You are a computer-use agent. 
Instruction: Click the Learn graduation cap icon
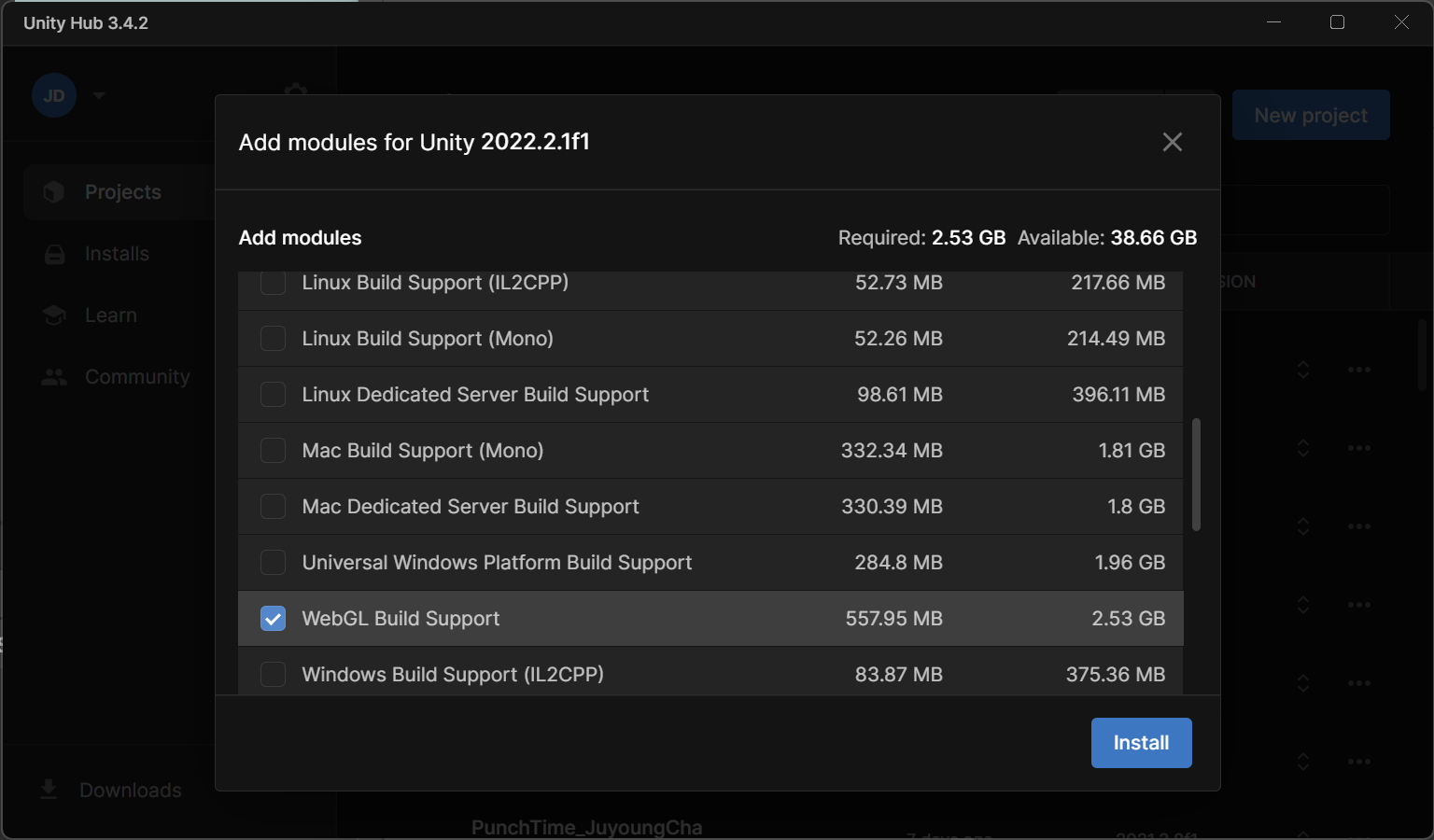(x=54, y=315)
